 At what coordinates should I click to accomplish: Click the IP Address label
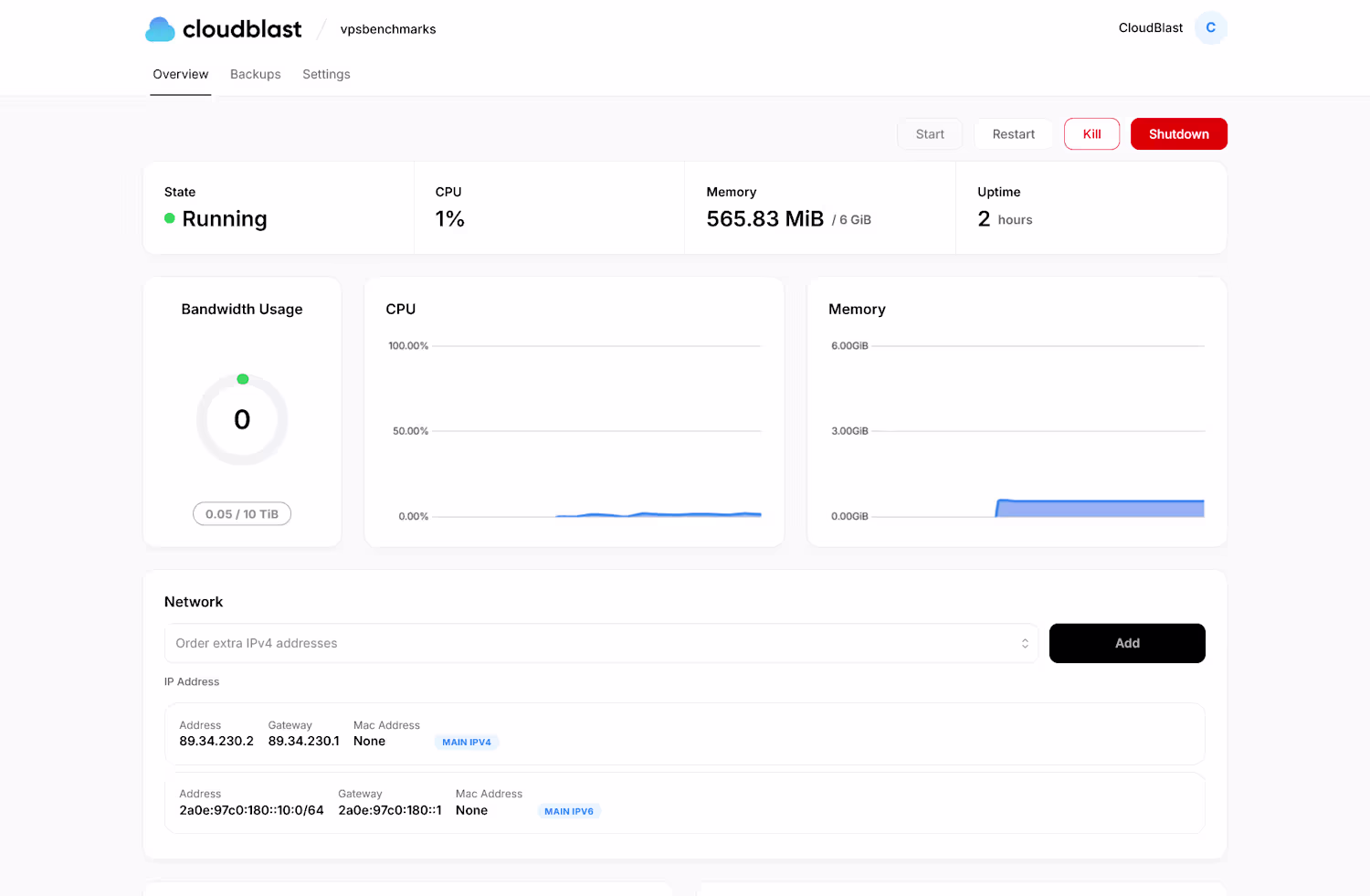tap(192, 682)
